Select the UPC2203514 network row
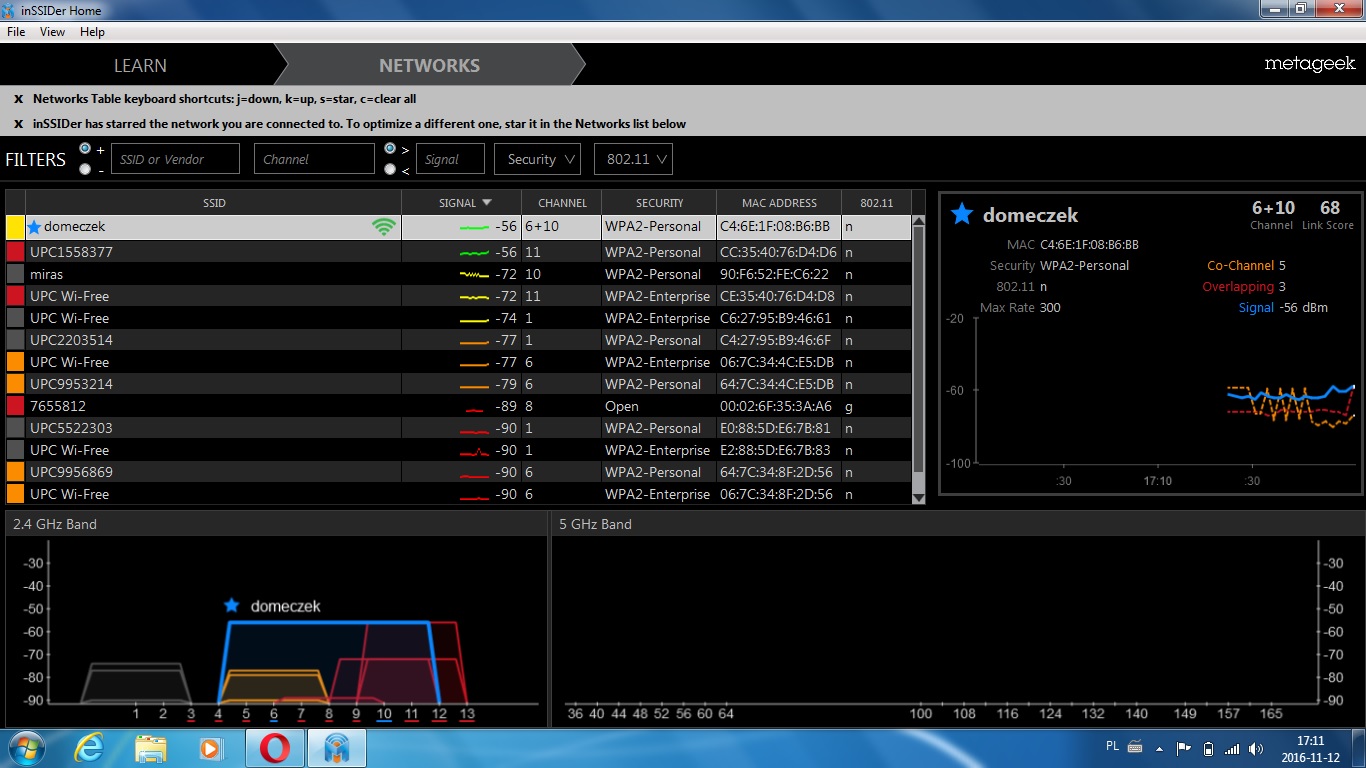 pyautogui.click(x=459, y=340)
